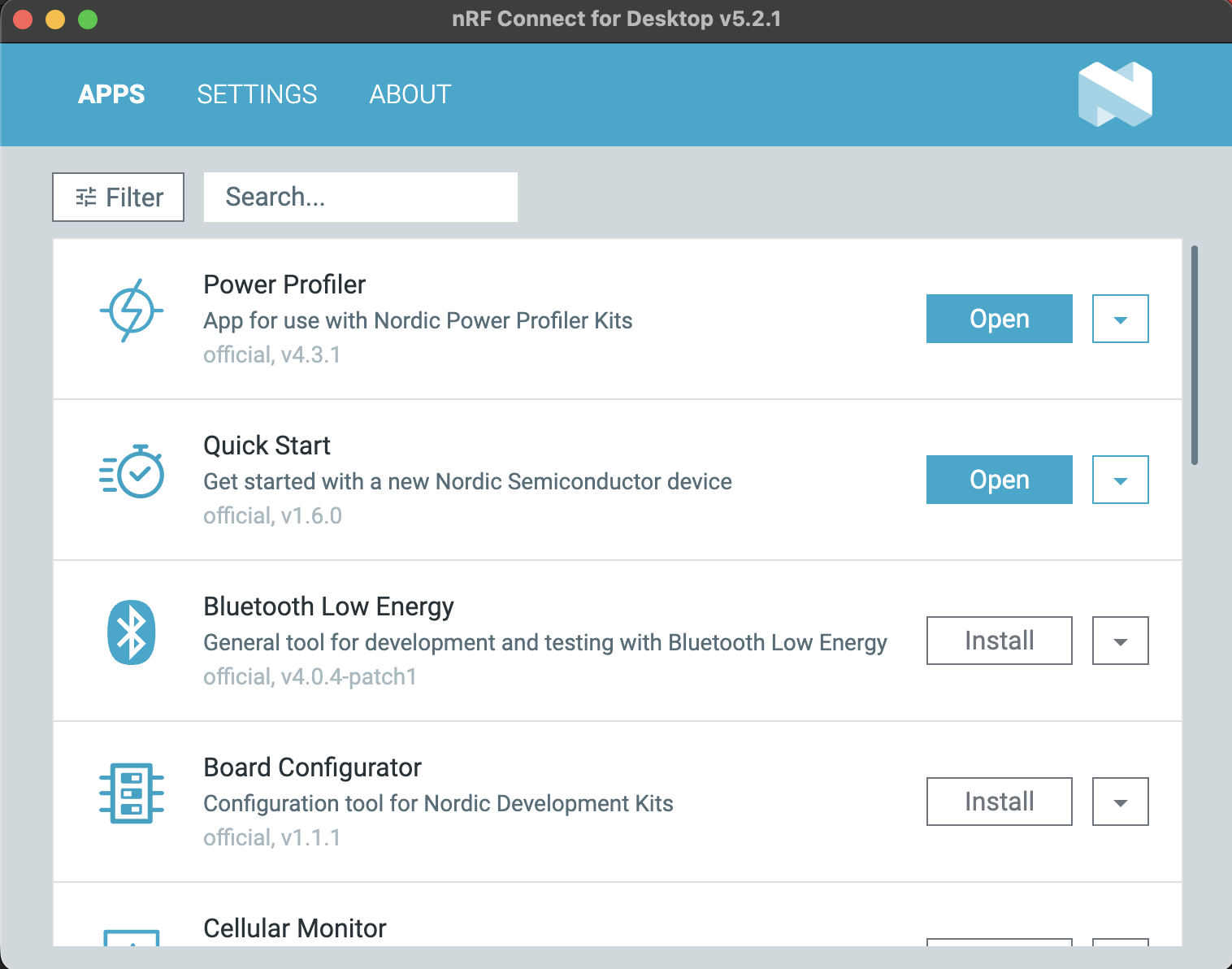Click 'Configuration tool for Nordic Development Kits'

438,803
